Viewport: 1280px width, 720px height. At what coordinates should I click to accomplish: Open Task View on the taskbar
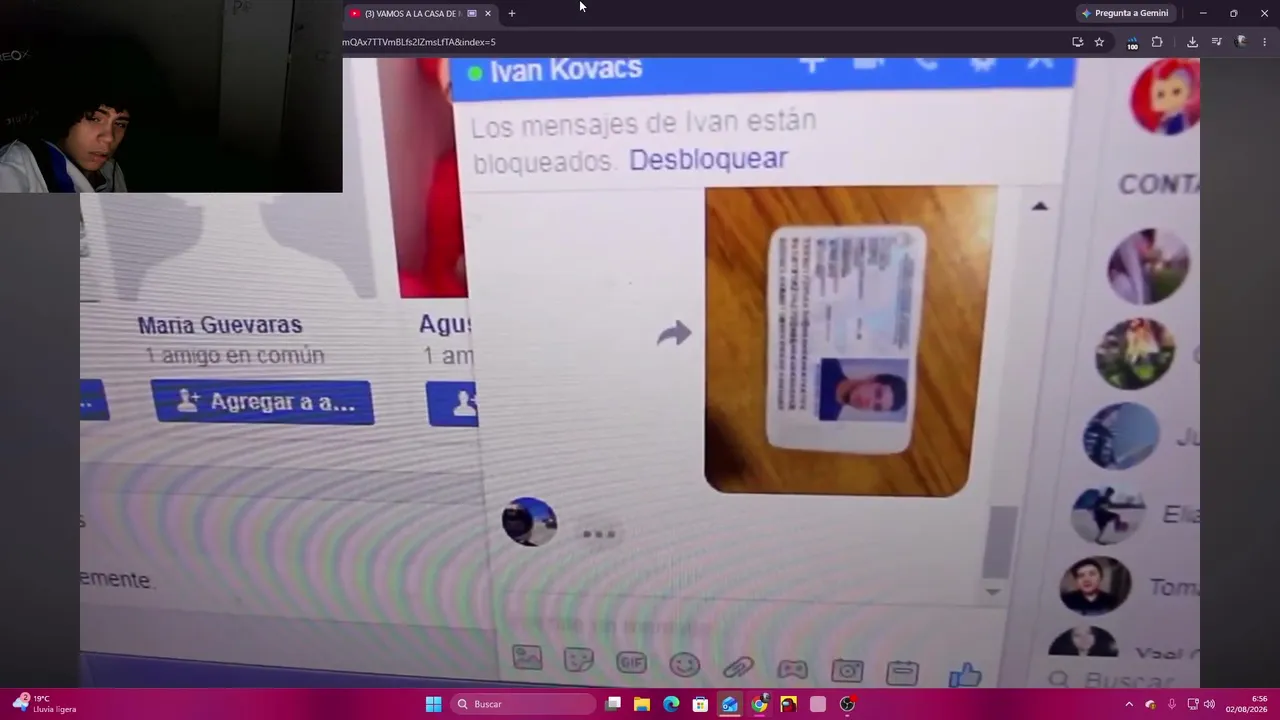click(x=613, y=704)
